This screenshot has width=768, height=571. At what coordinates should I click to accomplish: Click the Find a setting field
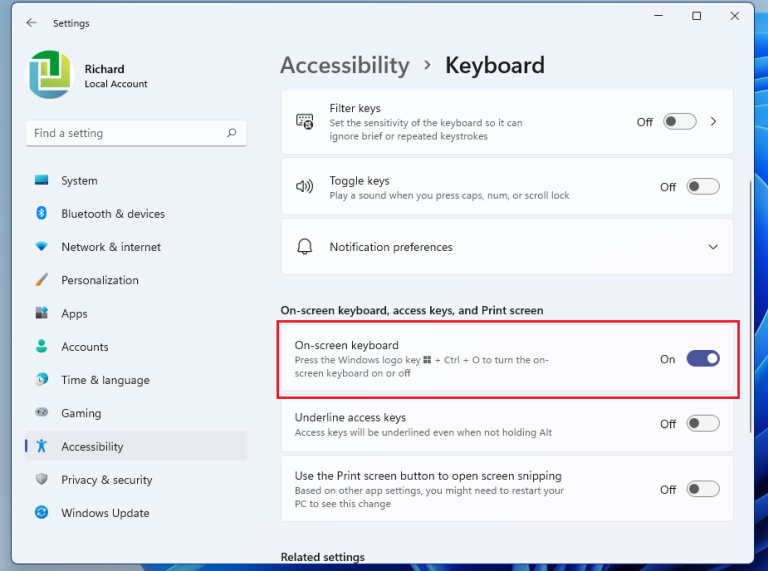point(125,133)
